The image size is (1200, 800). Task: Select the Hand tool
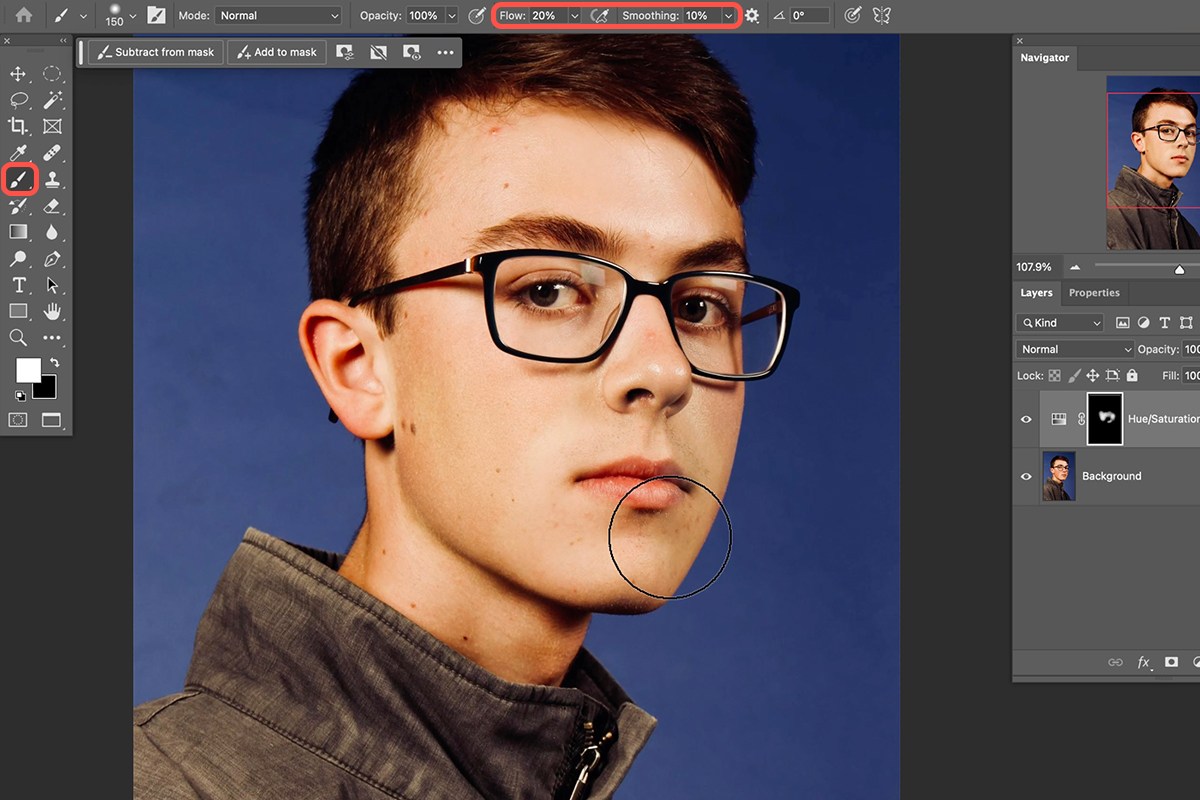pos(52,311)
